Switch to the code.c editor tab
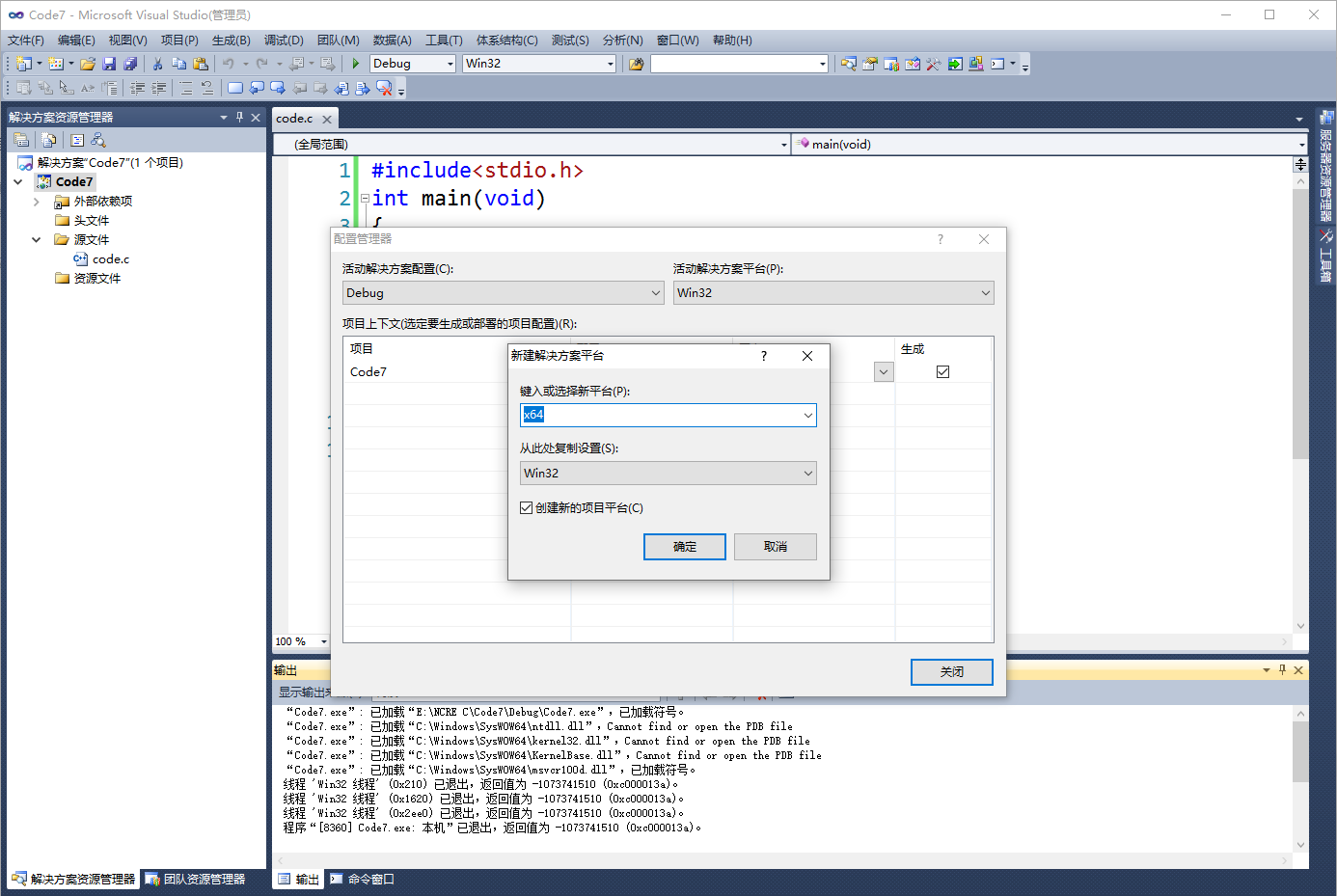Viewport: 1337px width, 896px height. [294, 119]
